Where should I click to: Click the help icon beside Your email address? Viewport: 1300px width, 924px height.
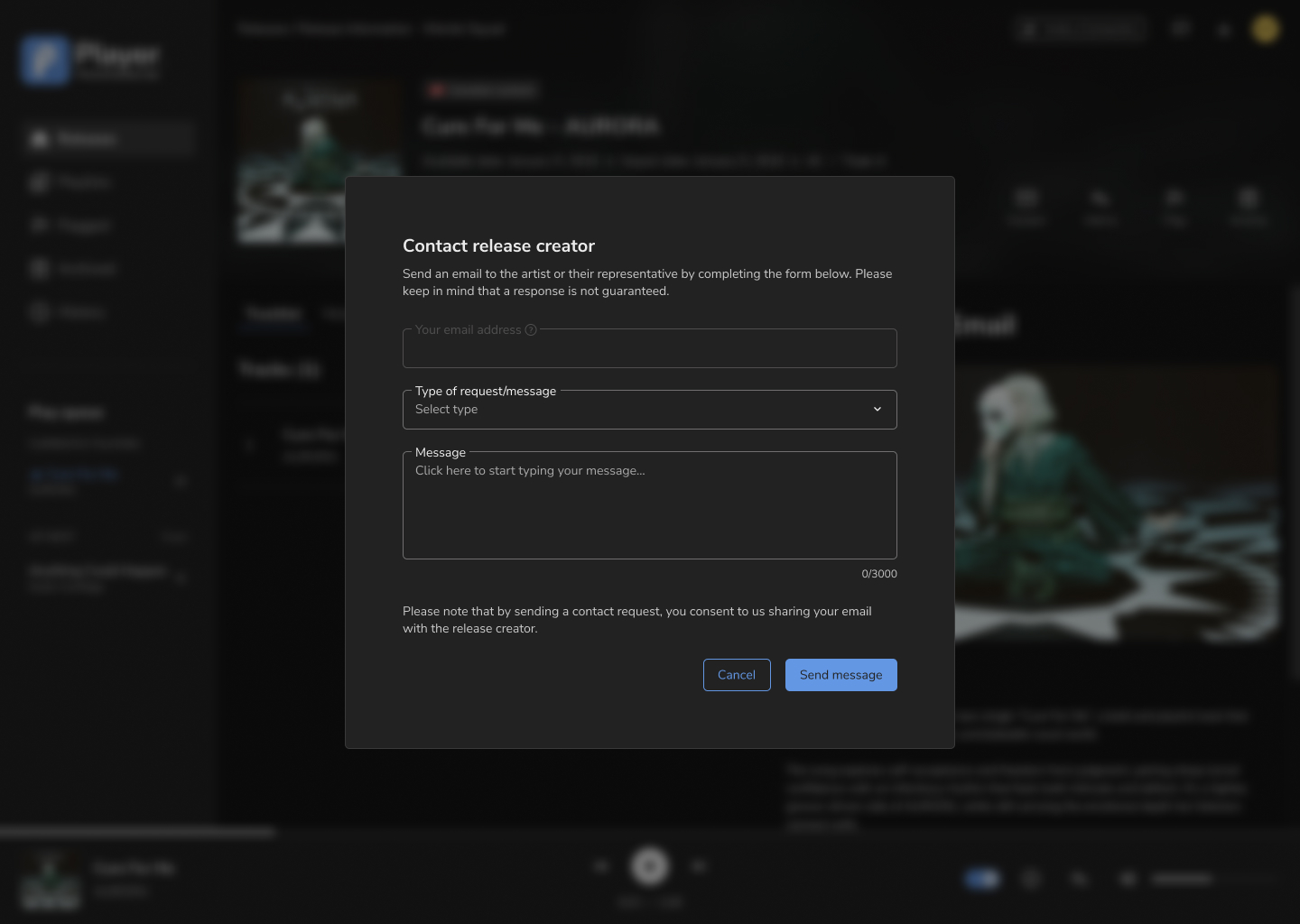[531, 330]
